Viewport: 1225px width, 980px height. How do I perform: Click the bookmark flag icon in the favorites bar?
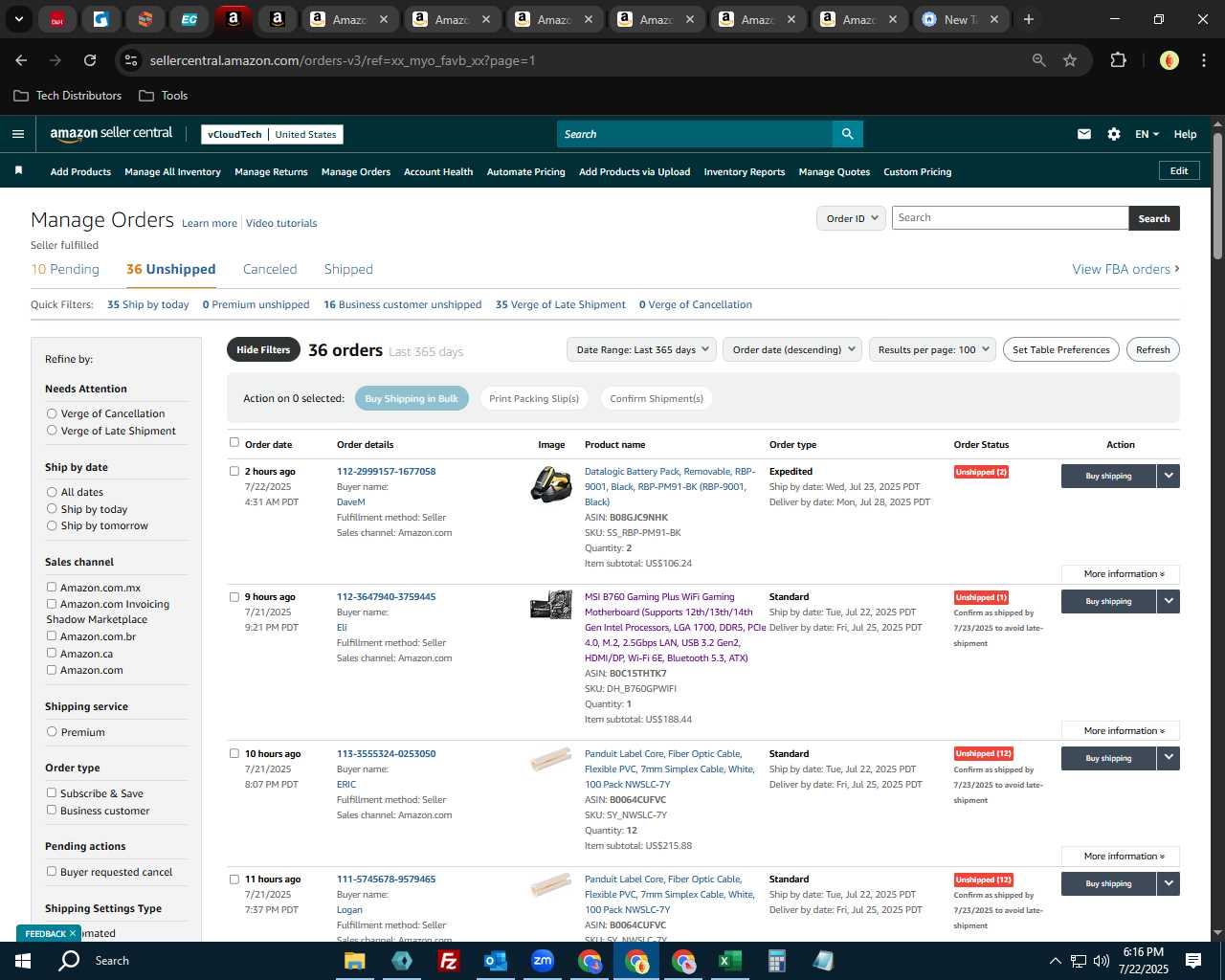(x=17, y=171)
